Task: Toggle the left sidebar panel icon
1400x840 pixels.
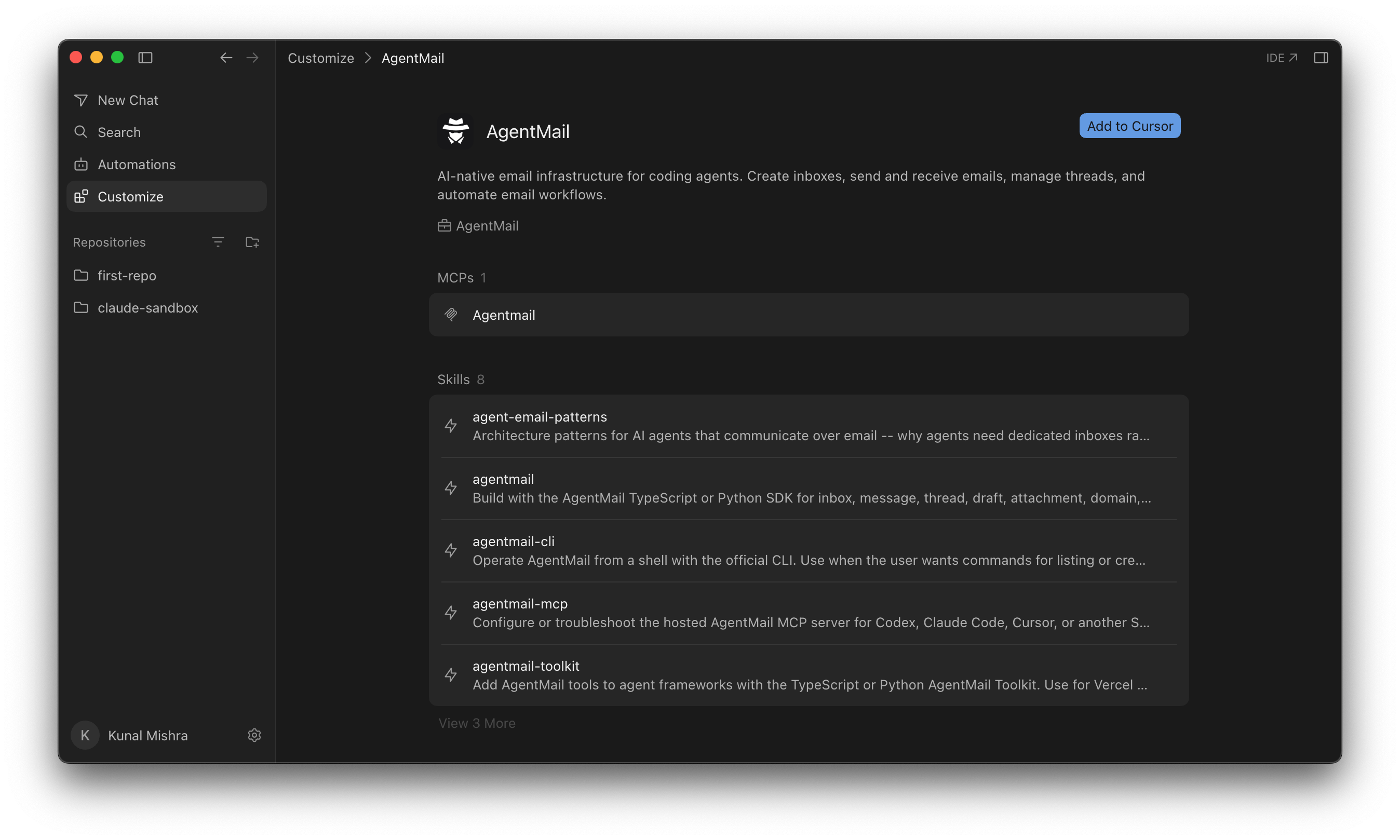Action: 145,58
